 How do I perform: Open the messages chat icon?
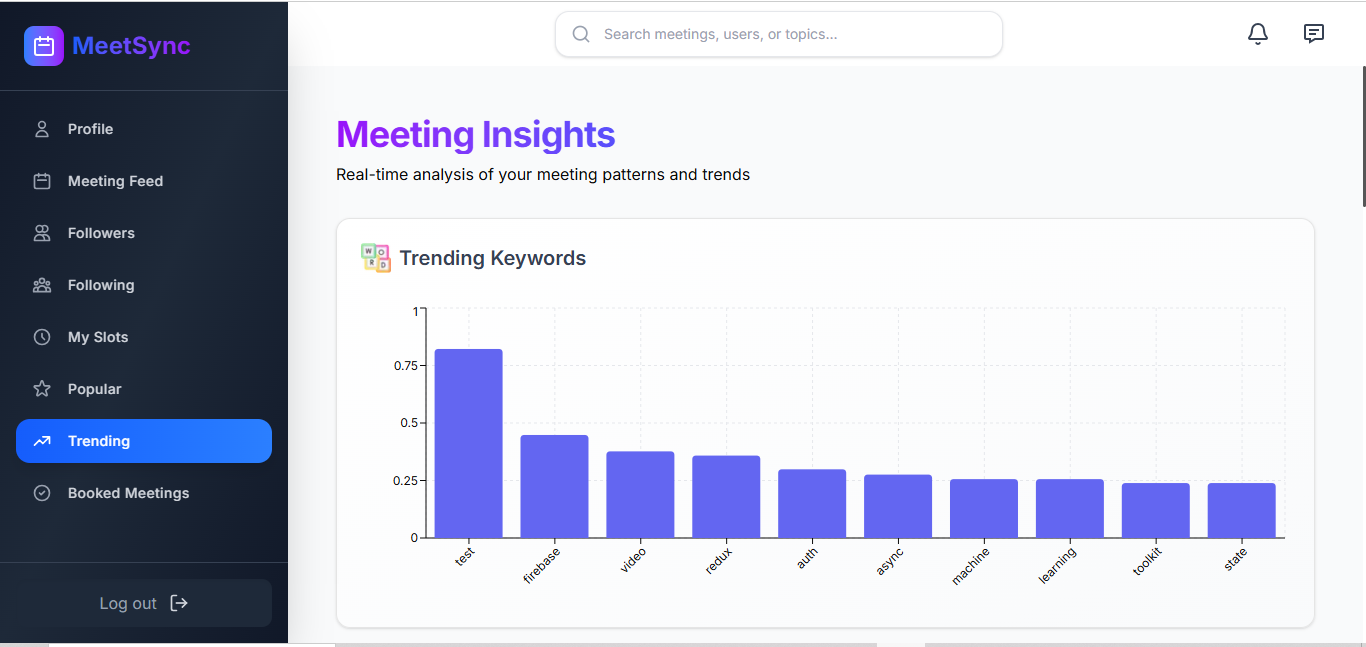(x=1314, y=34)
